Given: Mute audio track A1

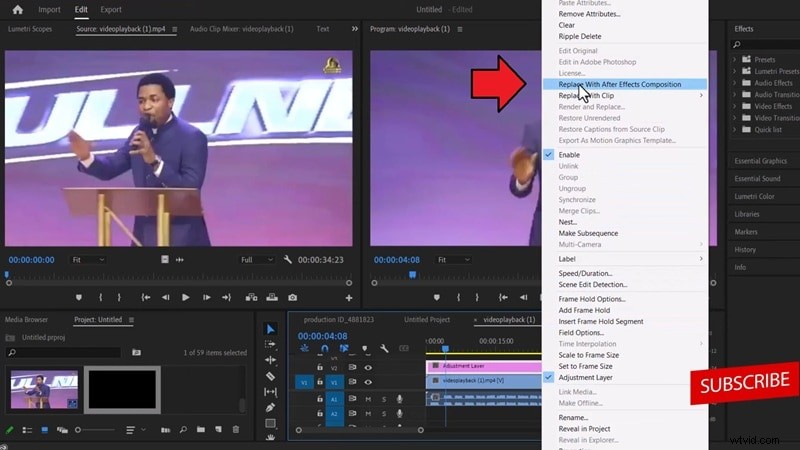Looking at the screenshot, I should pos(368,399).
